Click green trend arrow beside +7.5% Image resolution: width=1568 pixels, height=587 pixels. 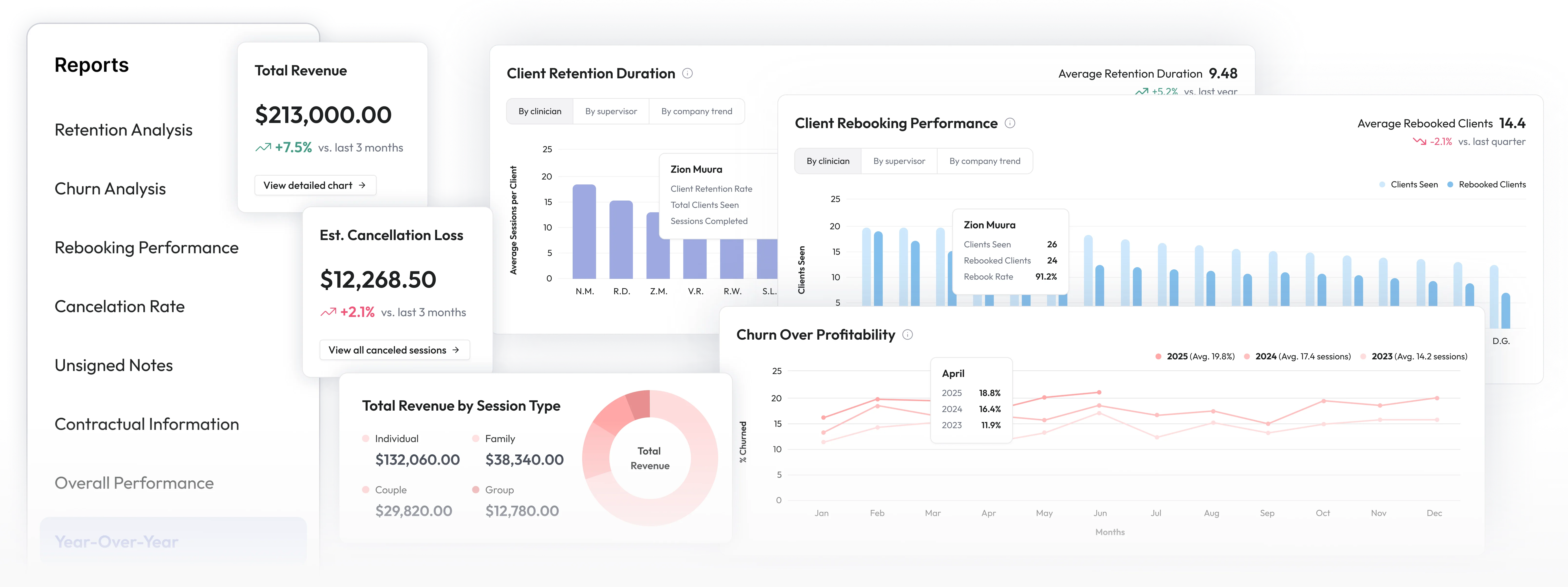point(263,147)
